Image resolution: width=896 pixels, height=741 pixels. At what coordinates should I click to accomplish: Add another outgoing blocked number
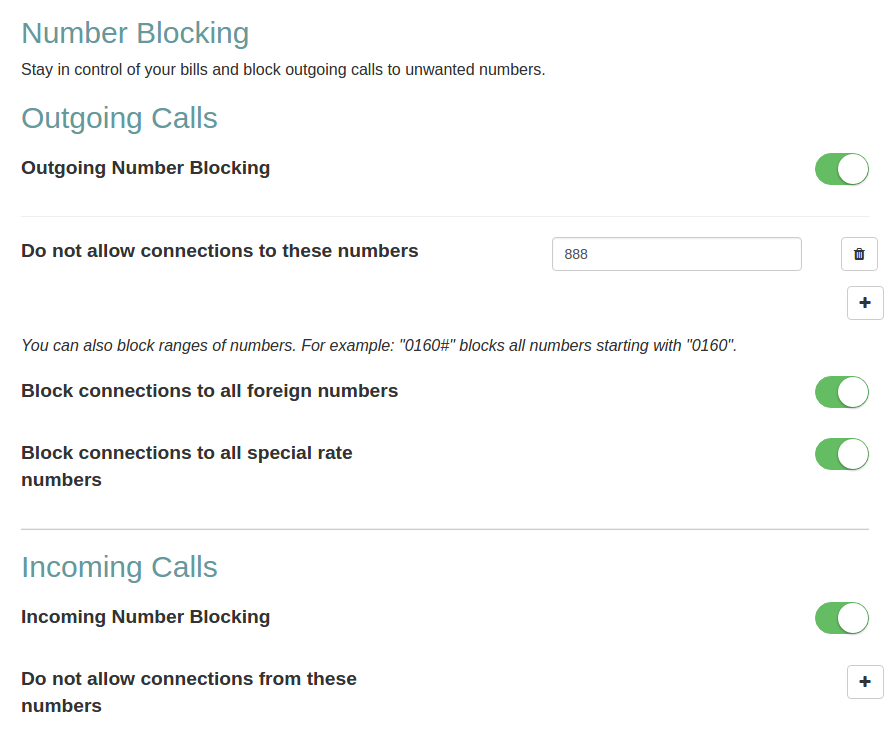coord(865,302)
